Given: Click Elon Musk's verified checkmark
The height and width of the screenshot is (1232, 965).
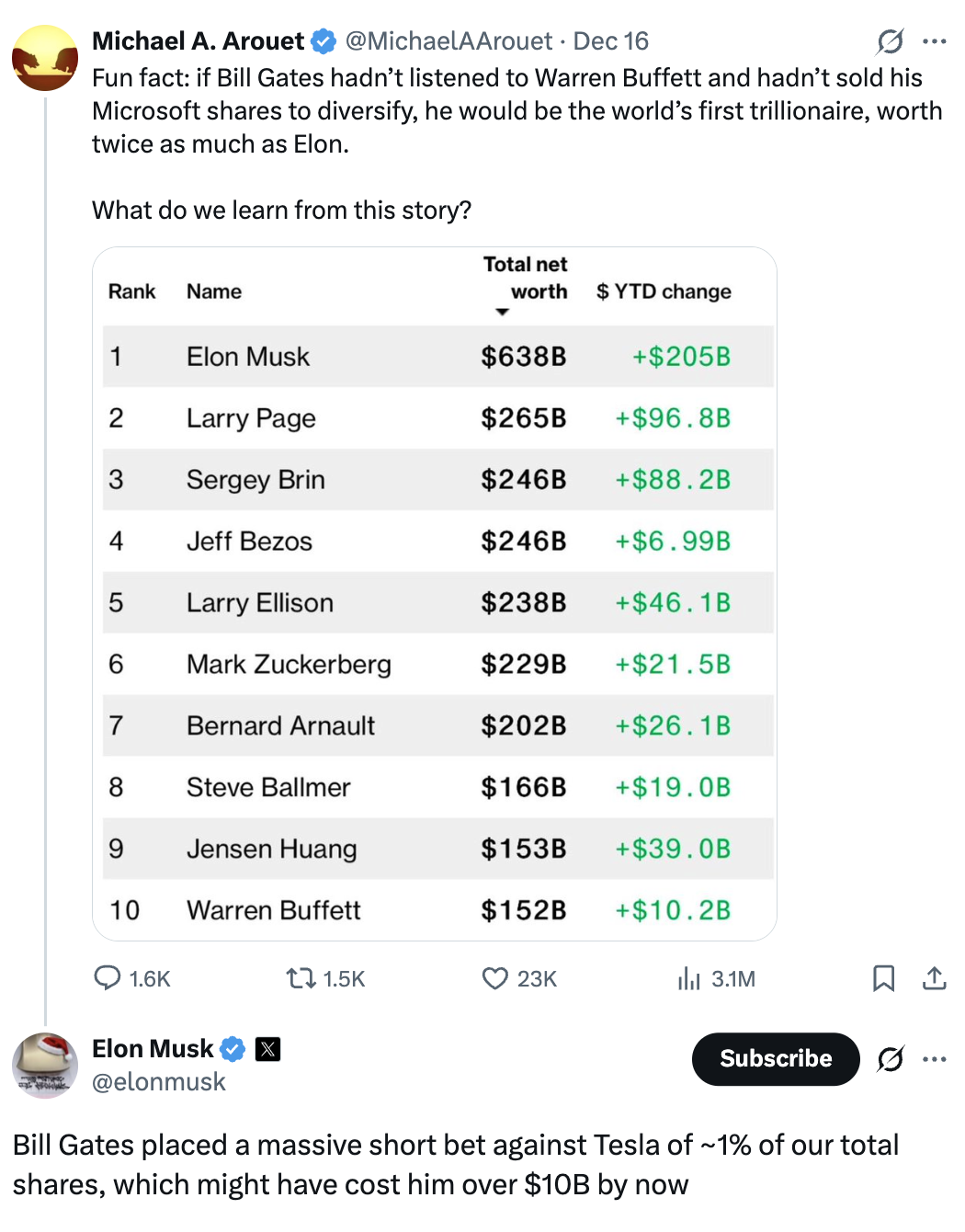Looking at the screenshot, I should coord(232,1048).
